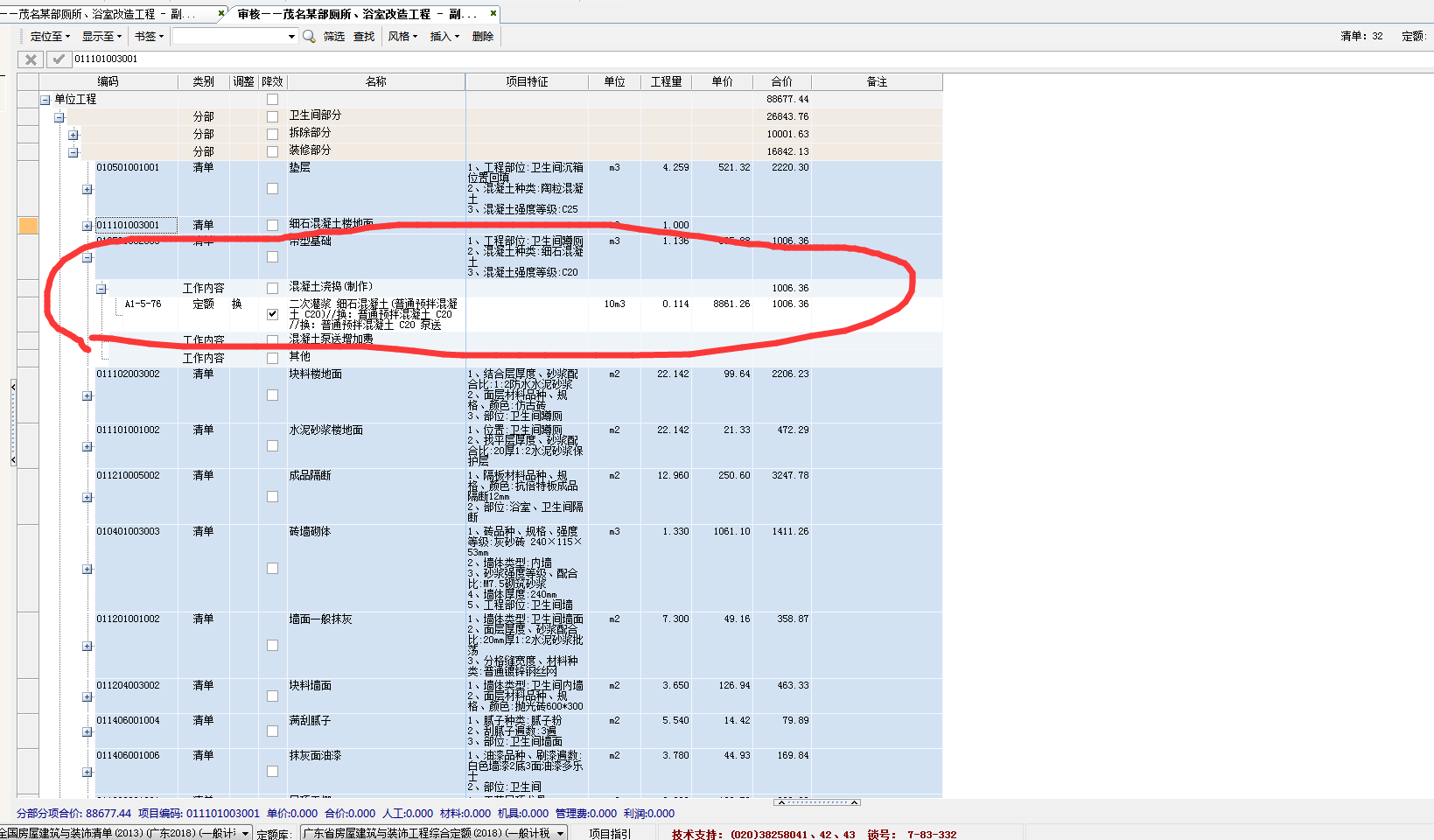Screen dimensions: 1434x840
Task: Open the 书签 dropdown menu
Action: [x=149, y=37]
